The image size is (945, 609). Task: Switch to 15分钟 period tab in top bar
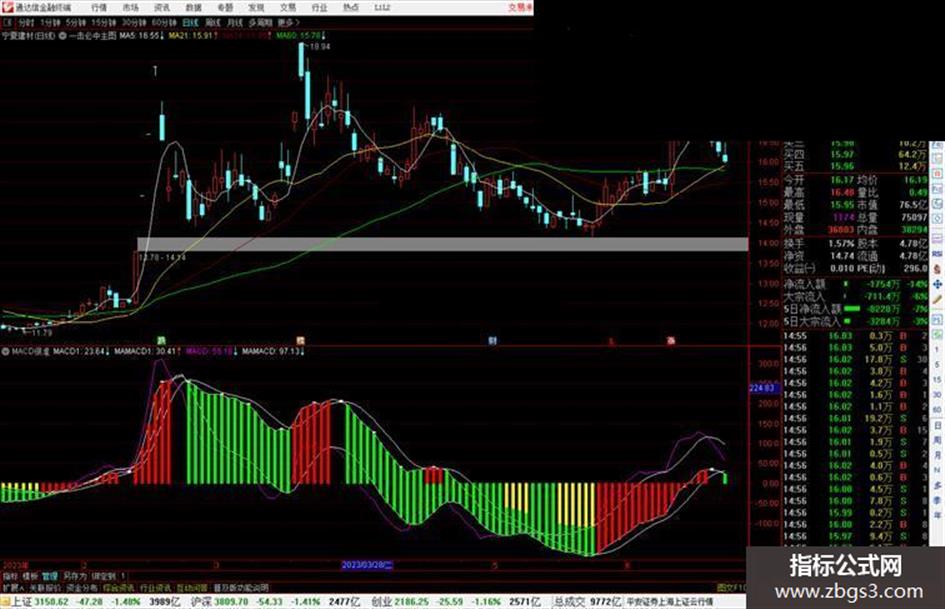click(x=104, y=22)
